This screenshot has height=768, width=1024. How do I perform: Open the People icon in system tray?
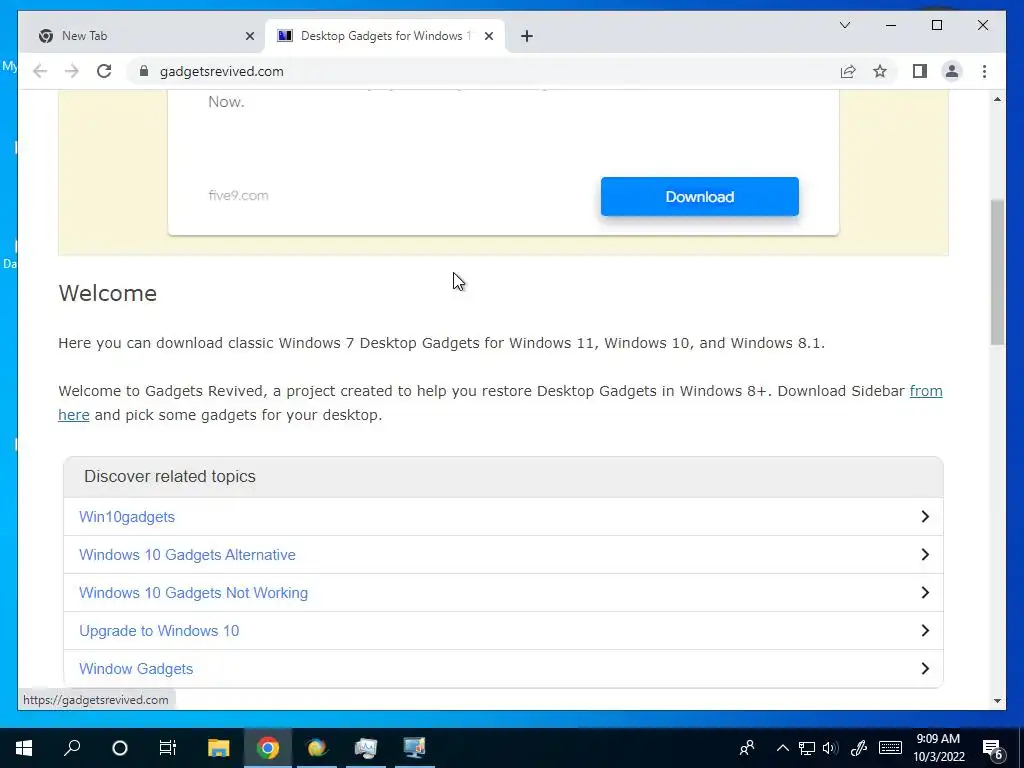coord(746,747)
